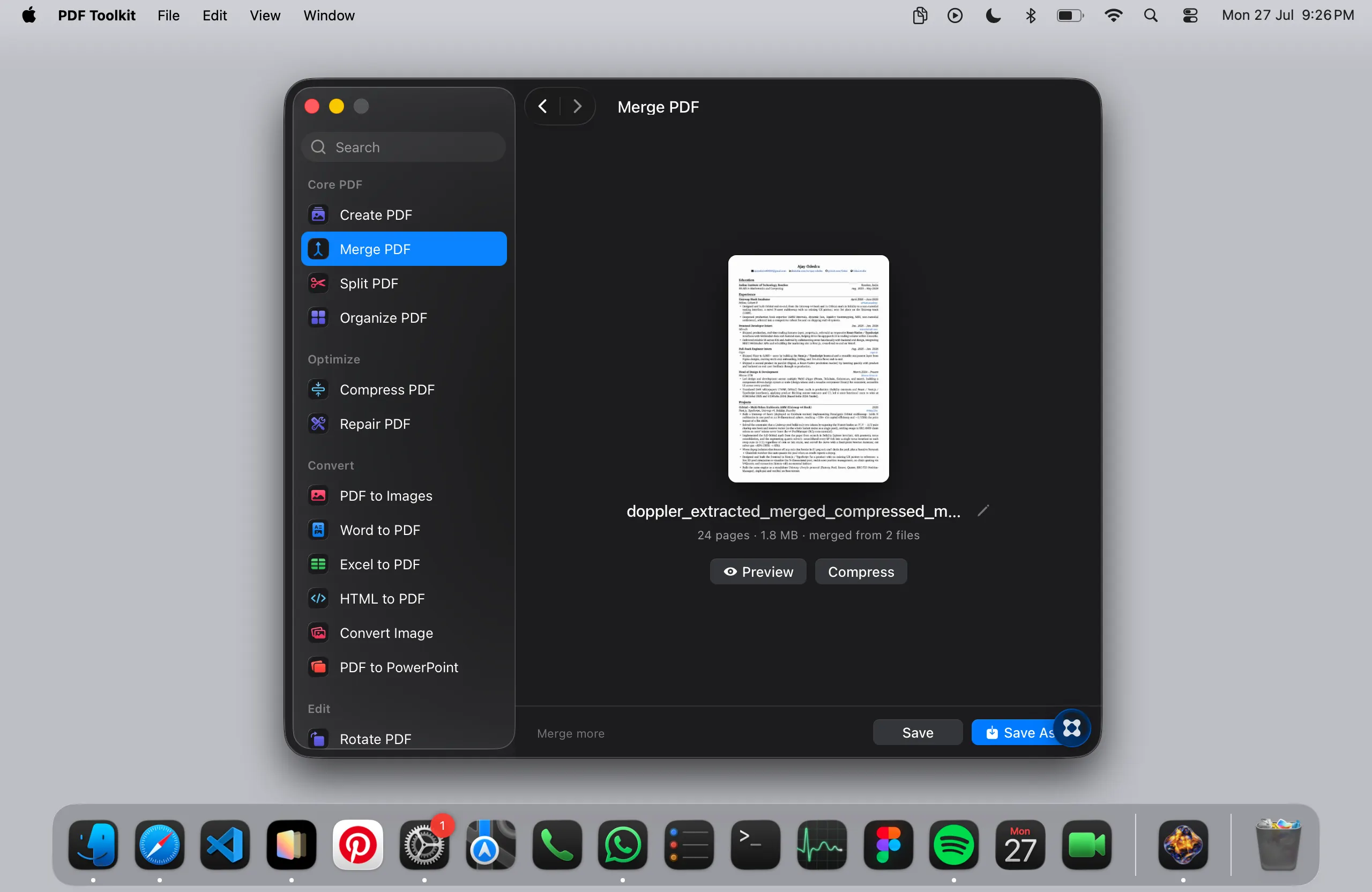Select Merge PDF in the sidebar
Image resolution: width=1372 pixels, height=892 pixels.
(404, 249)
